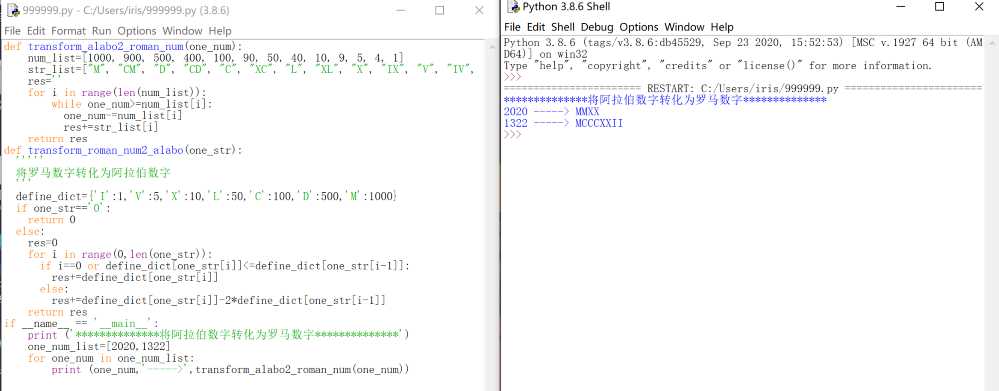Open Edit menu in Python Shell window

(x=536, y=27)
